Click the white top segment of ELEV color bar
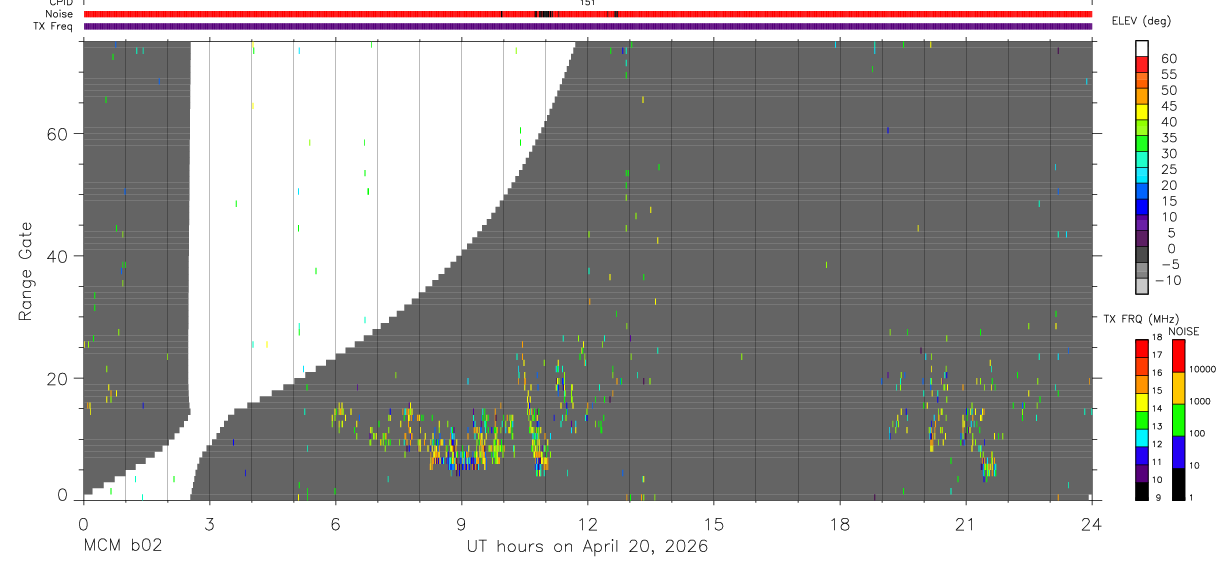This screenshot has height=567, width=1228. pyautogui.click(x=1142, y=46)
